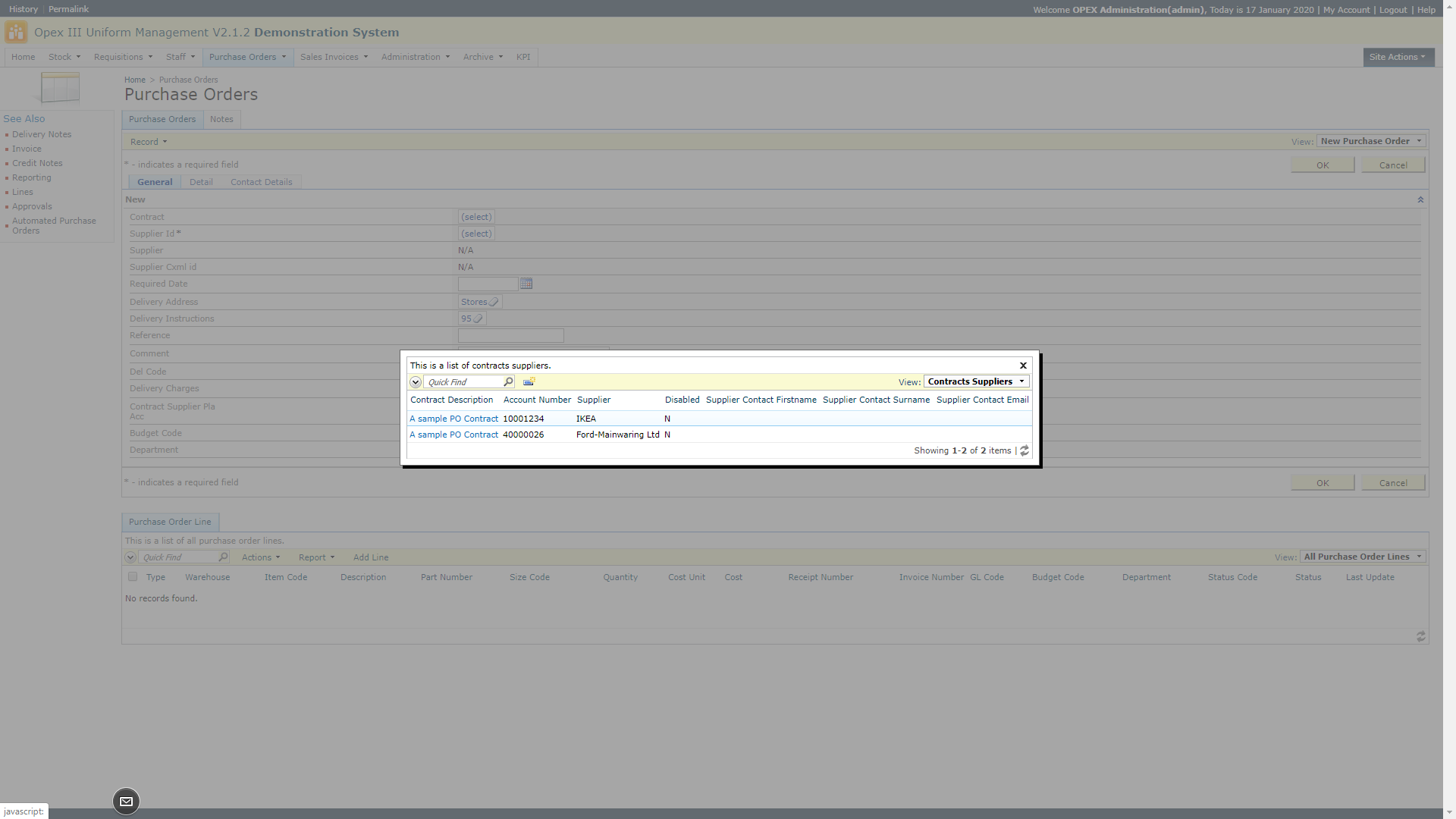
Task: Open the Sales Invoices menu
Action: coord(334,58)
